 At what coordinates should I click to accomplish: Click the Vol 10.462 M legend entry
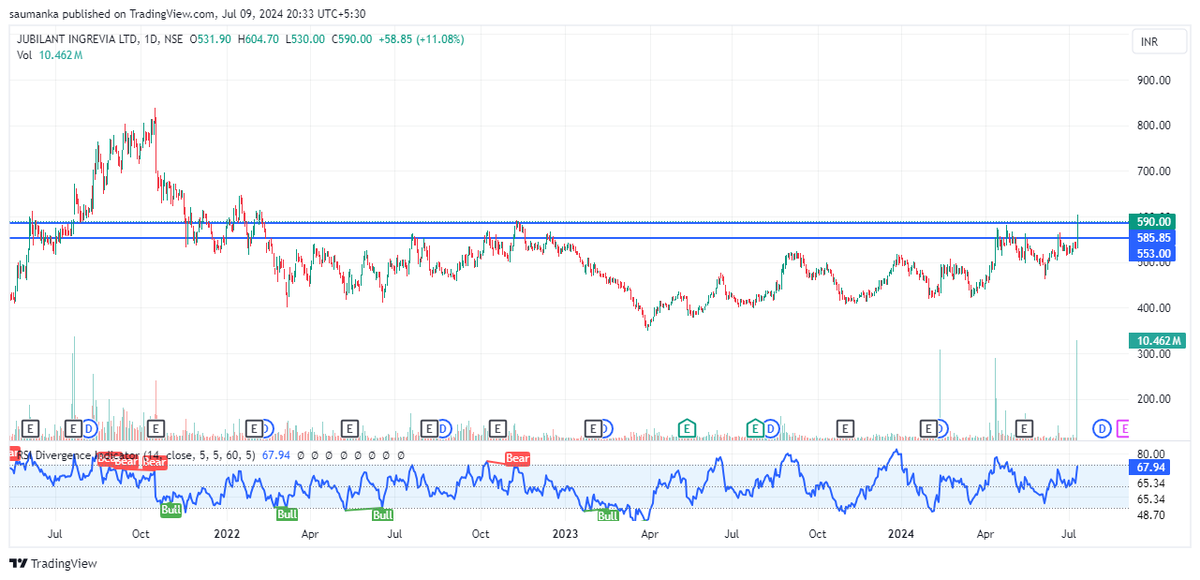click(x=50, y=55)
